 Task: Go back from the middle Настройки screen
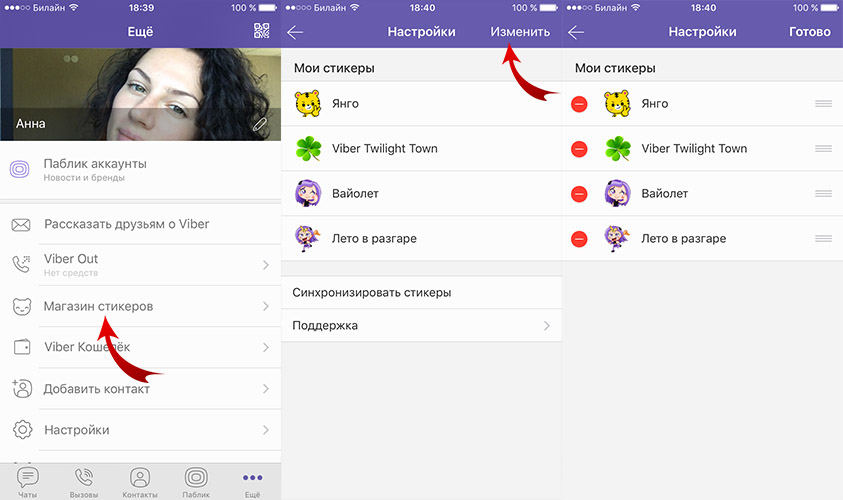[x=295, y=32]
